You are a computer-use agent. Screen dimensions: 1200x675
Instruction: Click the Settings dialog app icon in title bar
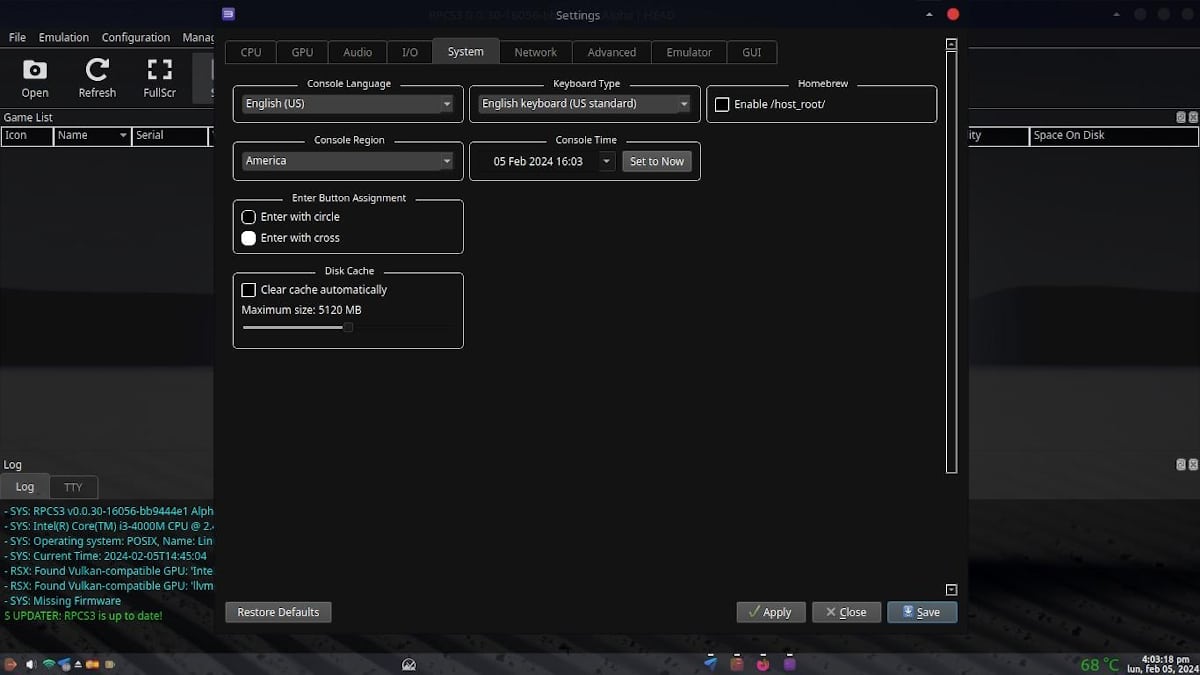point(229,14)
